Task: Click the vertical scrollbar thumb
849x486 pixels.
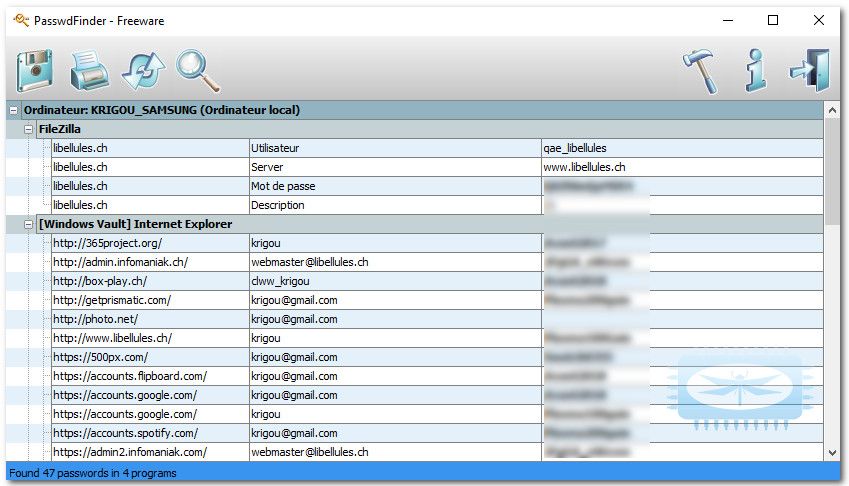Action: pos(832,172)
